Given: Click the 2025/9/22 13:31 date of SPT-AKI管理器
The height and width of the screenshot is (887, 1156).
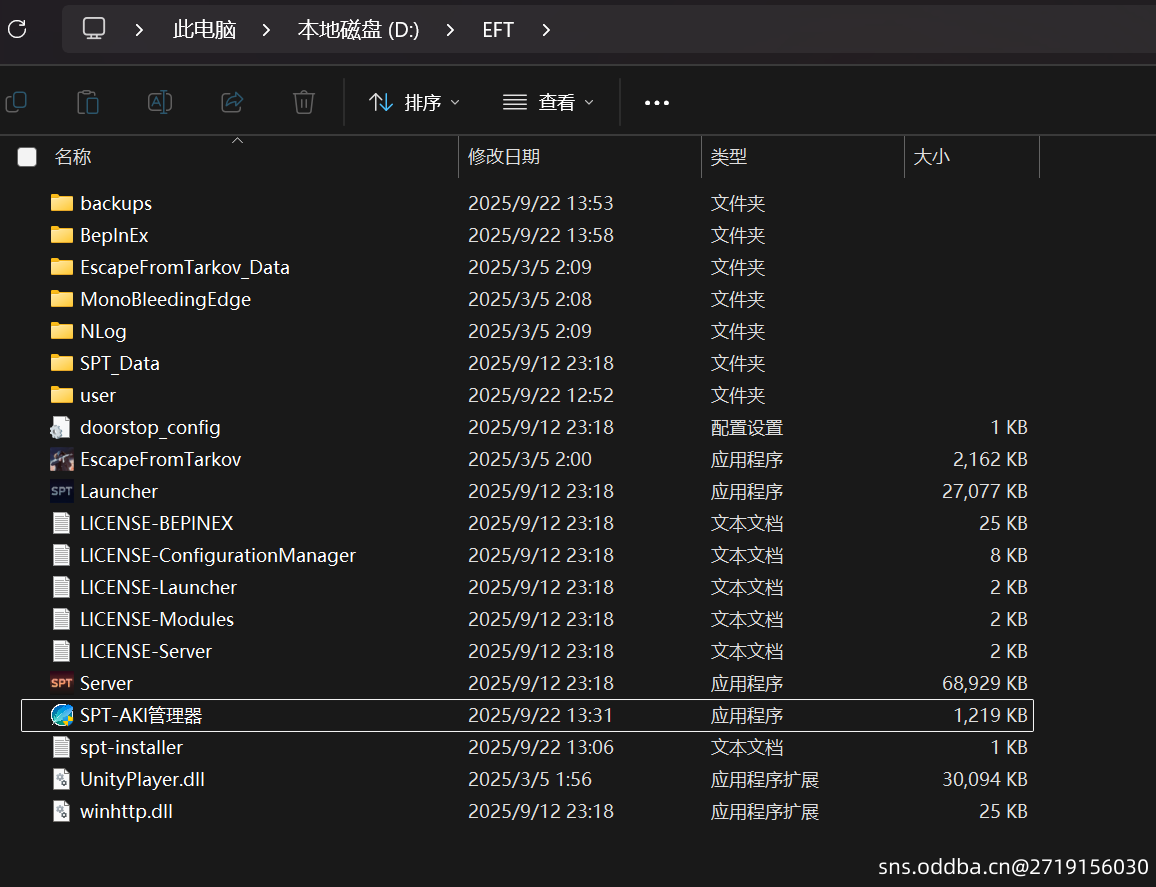Looking at the screenshot, I should (x=540, y=715).
